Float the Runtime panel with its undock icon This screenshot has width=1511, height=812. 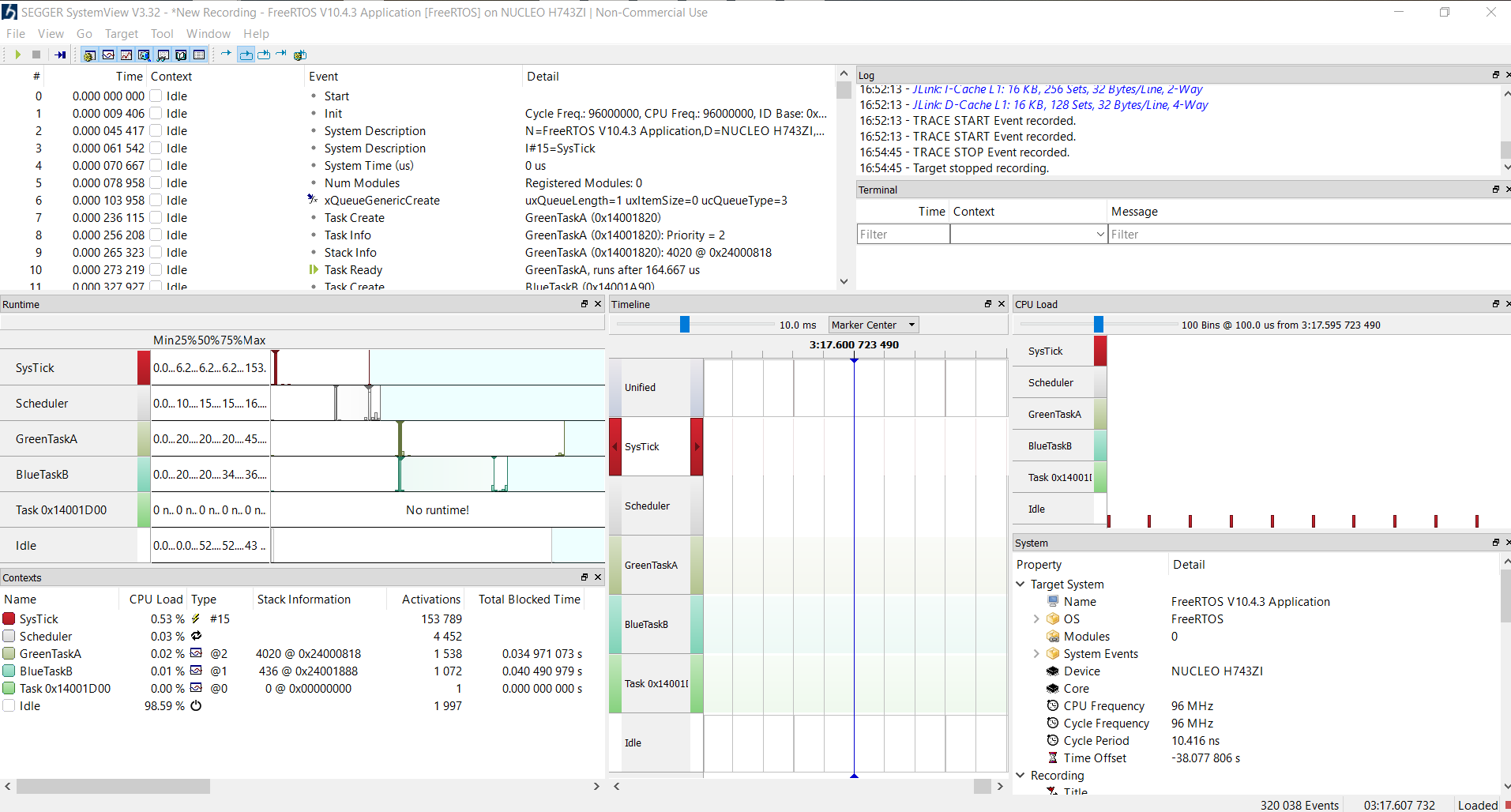coord(584,304)
